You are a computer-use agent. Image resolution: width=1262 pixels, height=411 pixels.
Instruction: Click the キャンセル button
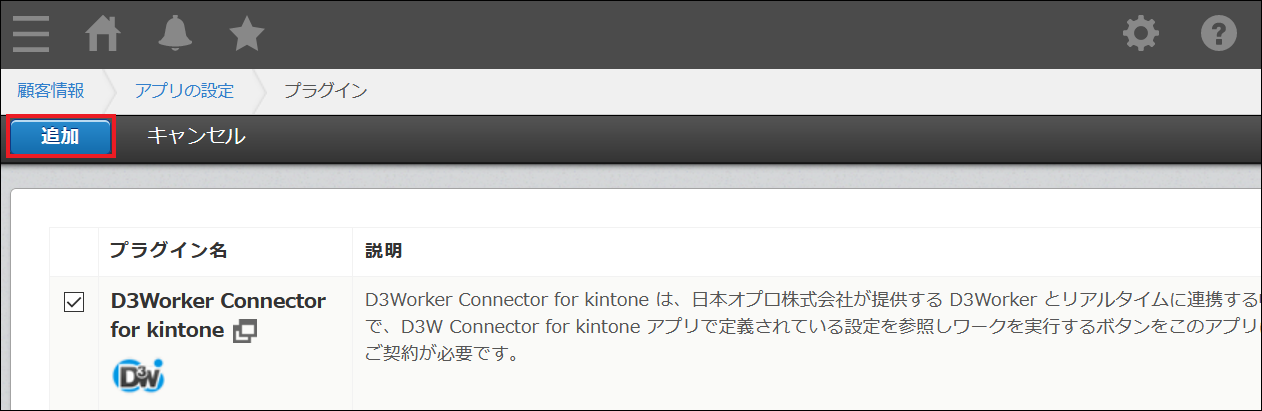point(196,137)
